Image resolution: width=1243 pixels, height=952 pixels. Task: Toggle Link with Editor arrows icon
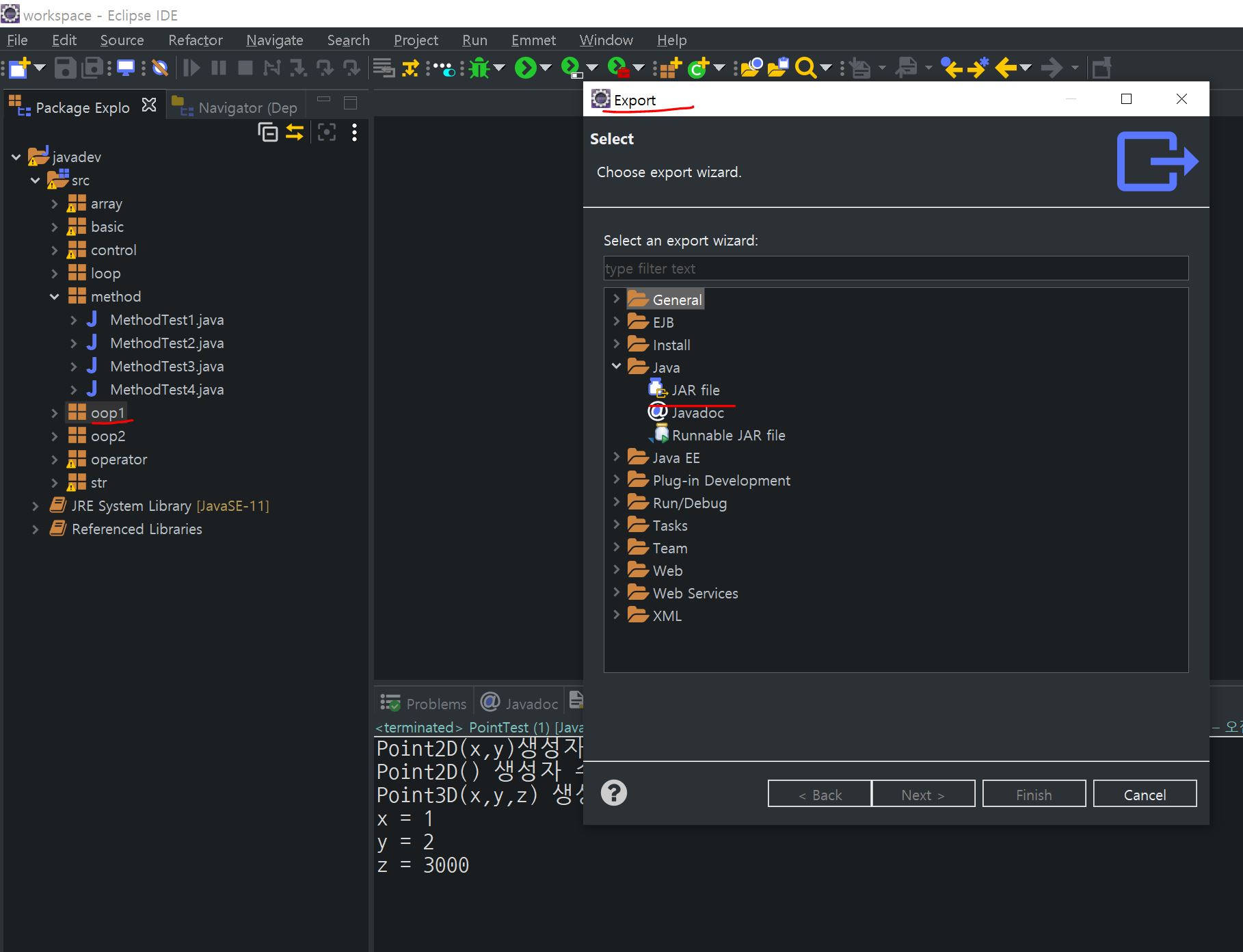coord(295,132)
